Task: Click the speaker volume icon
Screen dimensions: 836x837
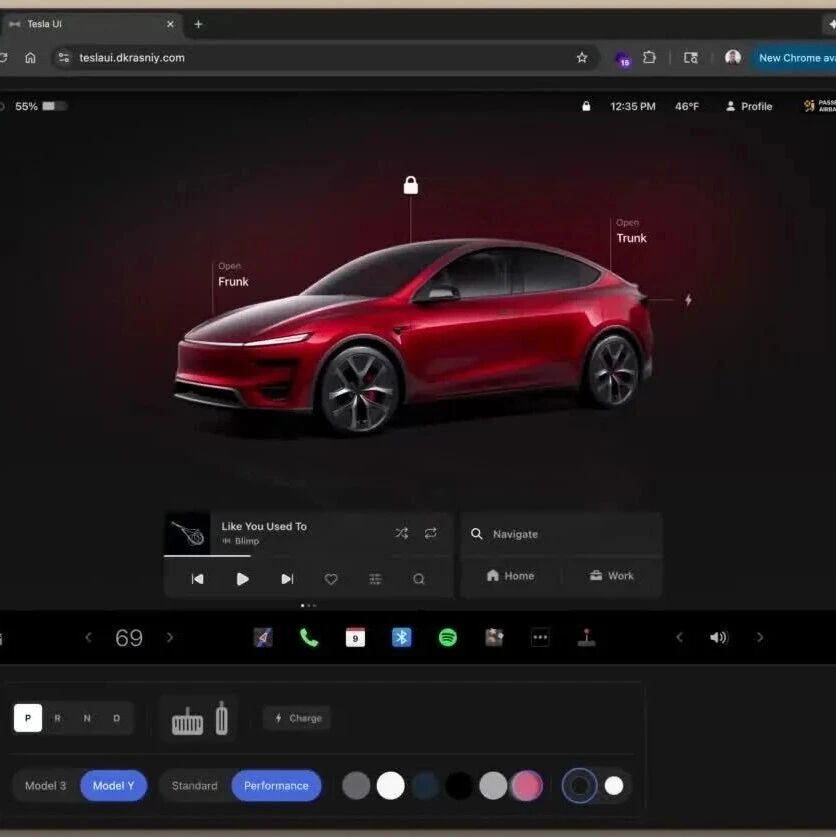Action: [719, 637]
